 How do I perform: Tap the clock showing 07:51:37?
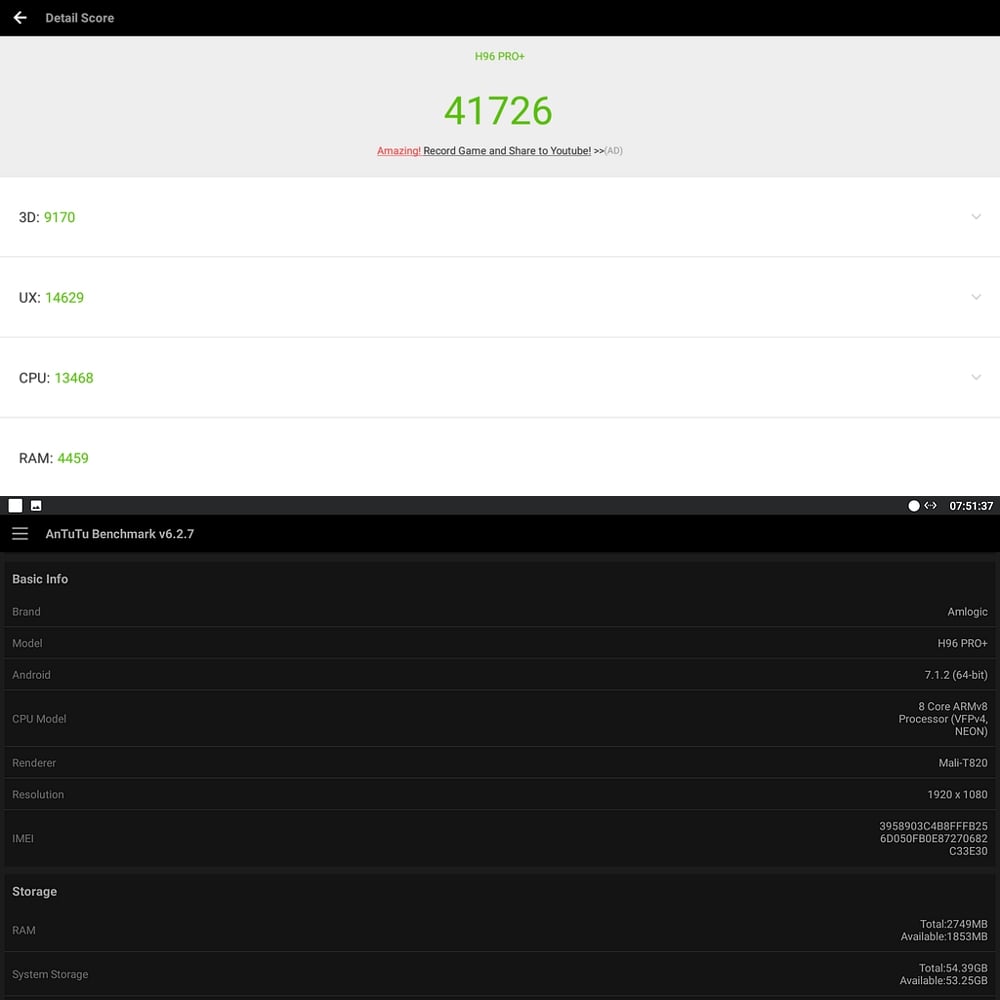(971, 505)
